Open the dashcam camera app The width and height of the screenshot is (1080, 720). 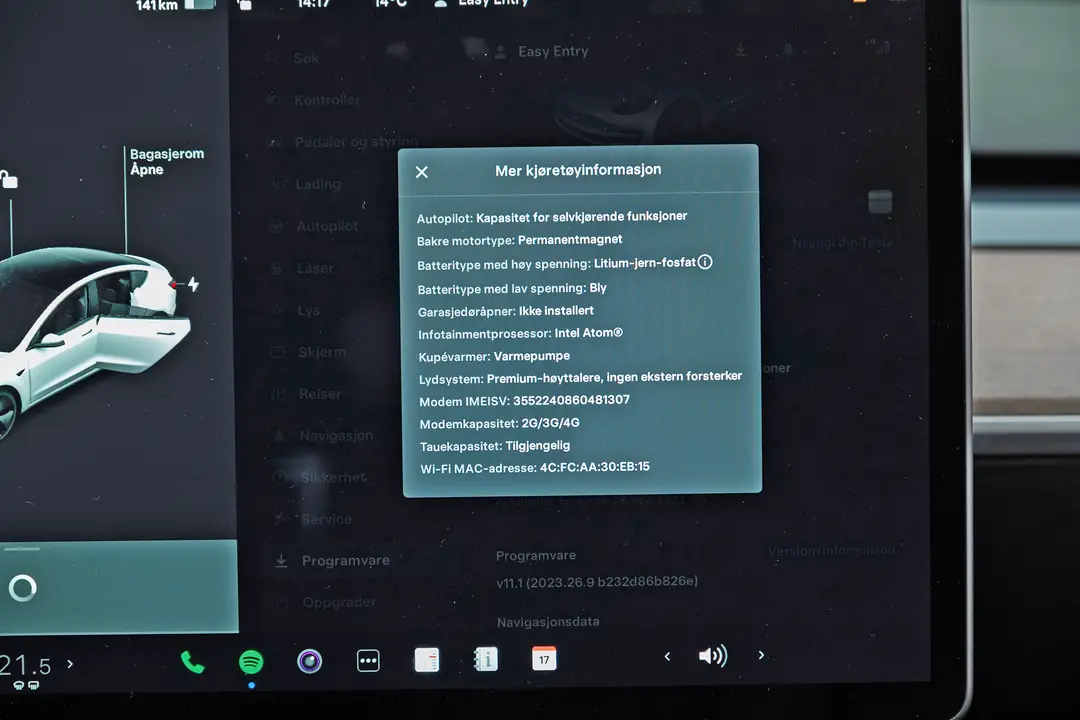coord(309,661)
